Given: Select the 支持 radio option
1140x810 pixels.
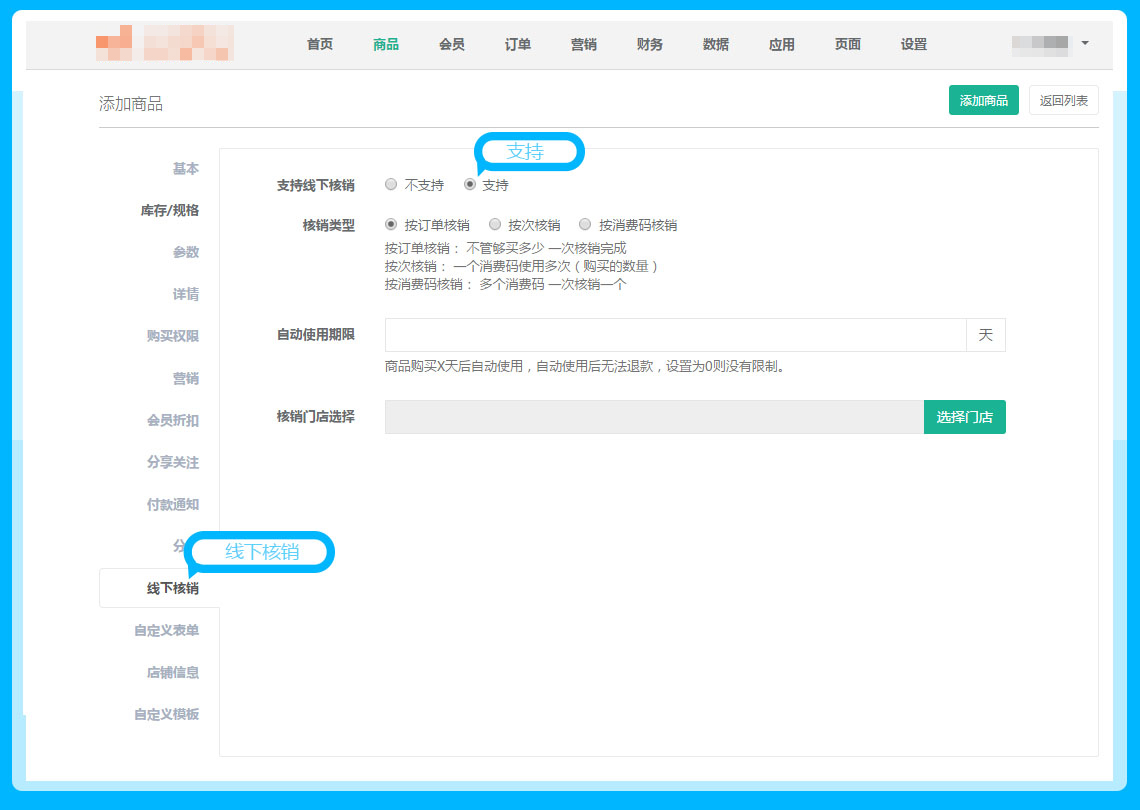Looking at the screenshot, I should tap(470, 185).
